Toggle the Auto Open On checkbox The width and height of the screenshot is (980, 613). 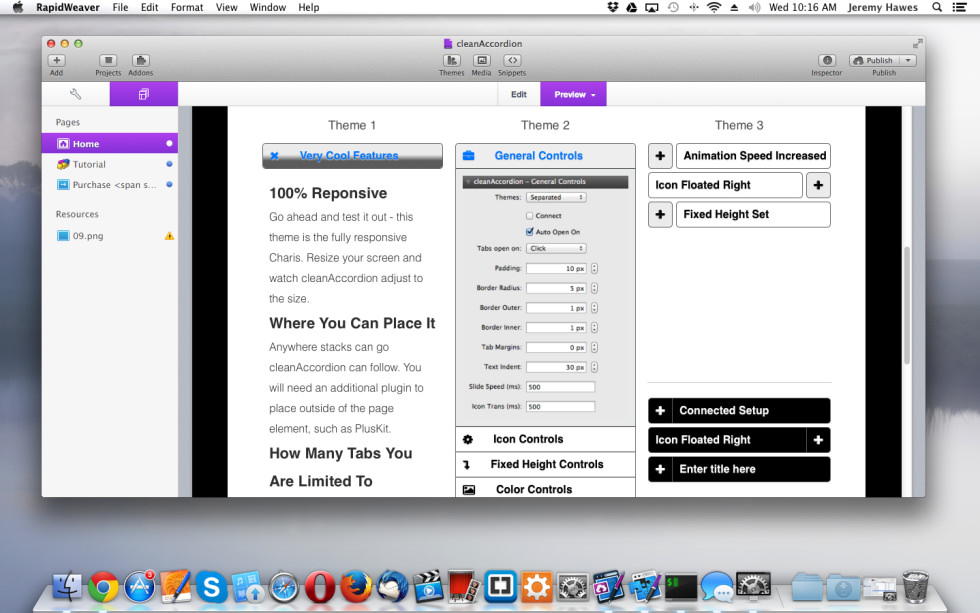click(x=529, y=232)
